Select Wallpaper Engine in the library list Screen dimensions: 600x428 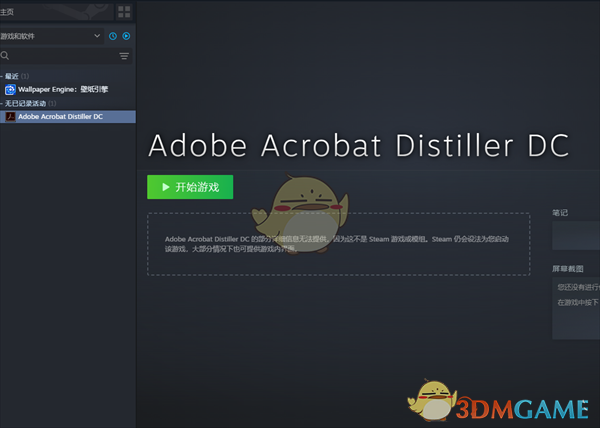pyautogui.click(x=68, y=90)
